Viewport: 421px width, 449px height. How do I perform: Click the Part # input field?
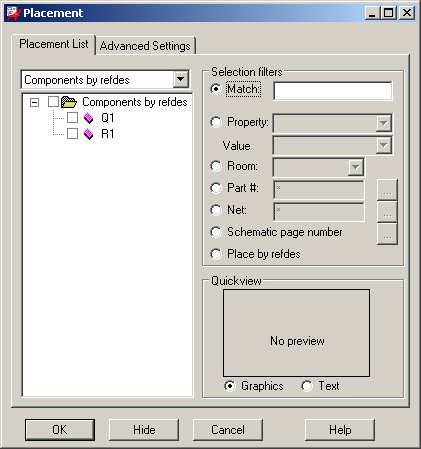pos(319,190)
